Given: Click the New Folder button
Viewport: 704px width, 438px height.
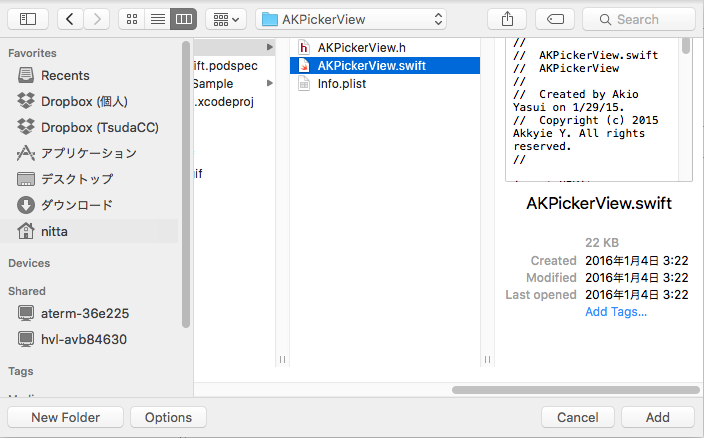Looking at the screenshot, I should click(x=66, y=417).
